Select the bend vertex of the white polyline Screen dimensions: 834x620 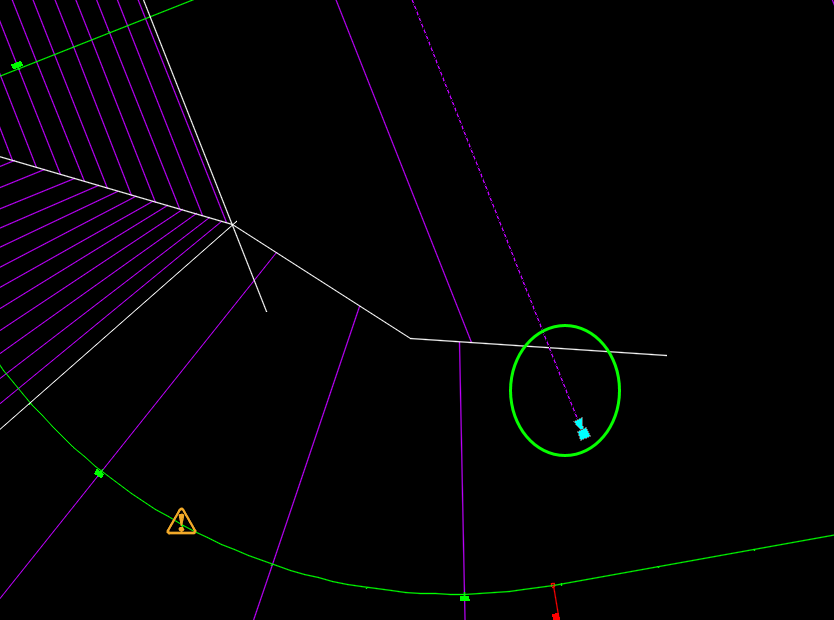(410, 338)
